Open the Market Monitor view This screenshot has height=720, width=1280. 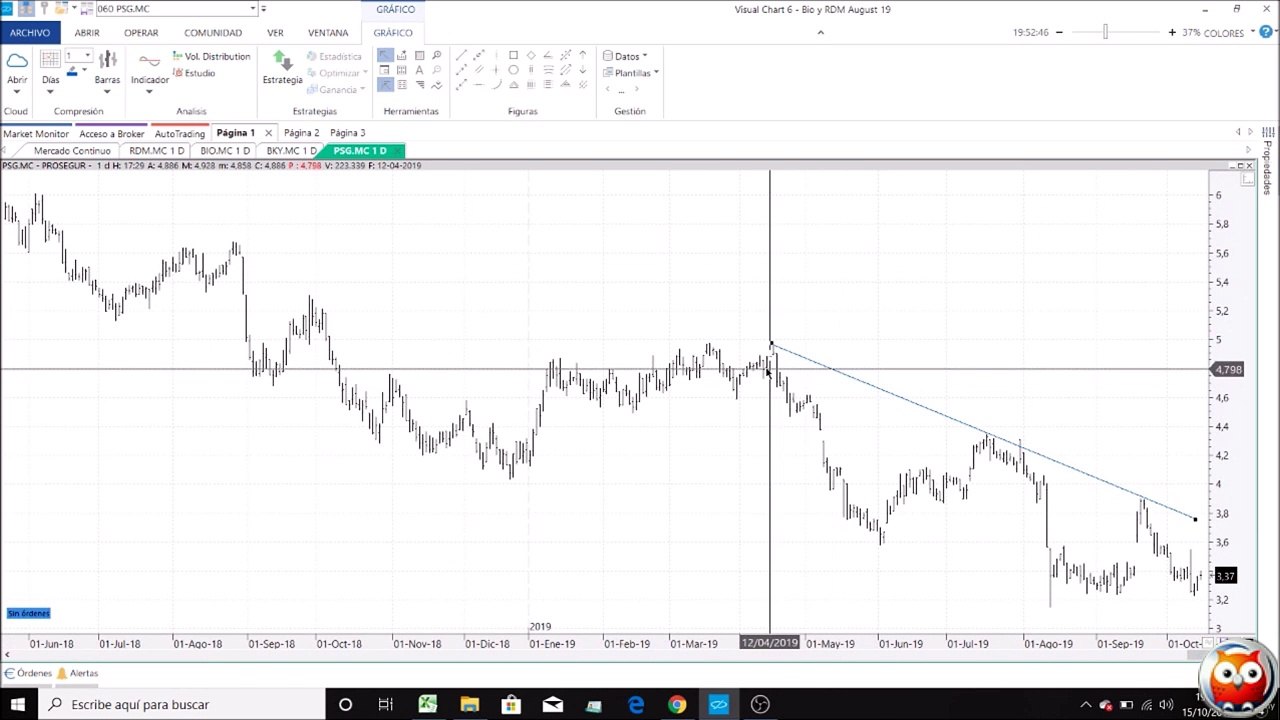(36, 133)
